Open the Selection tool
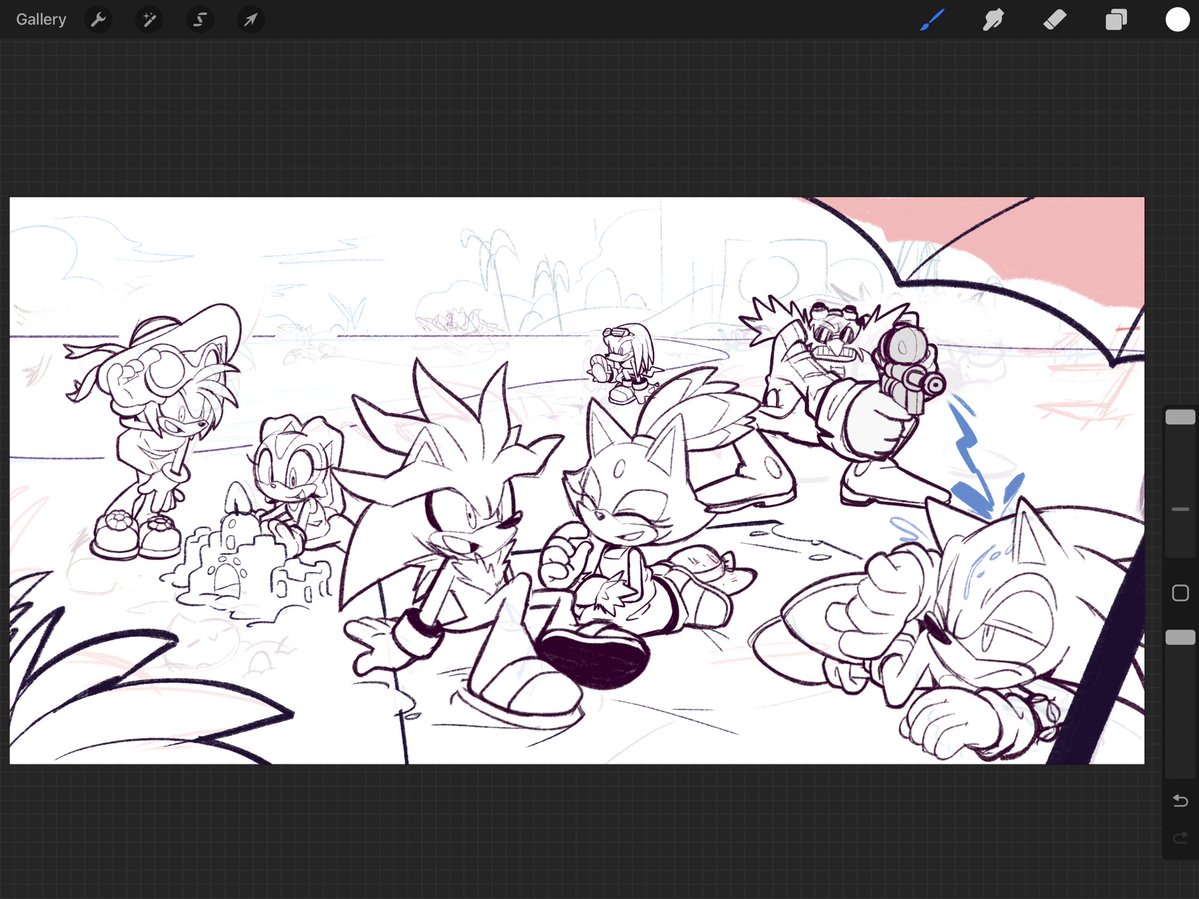This screenshot has height=899, width=1199. point(200,19)
